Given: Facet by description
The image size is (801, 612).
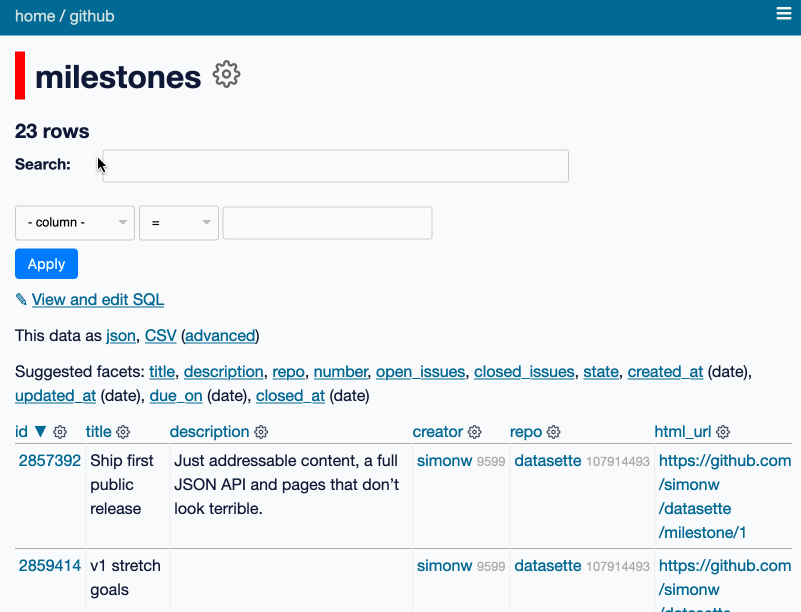Looking at the screenshot, I should (x=224, y=372).
